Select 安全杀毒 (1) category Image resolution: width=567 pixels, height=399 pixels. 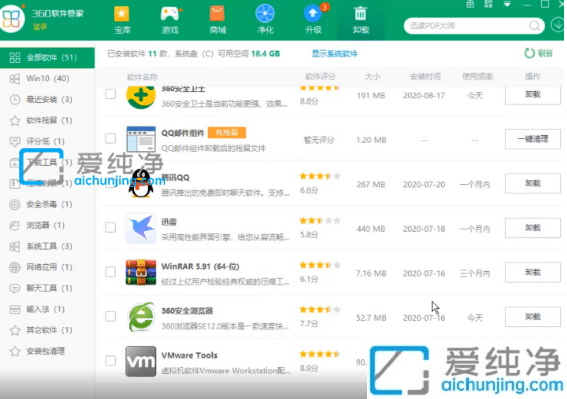coord(47,204)
